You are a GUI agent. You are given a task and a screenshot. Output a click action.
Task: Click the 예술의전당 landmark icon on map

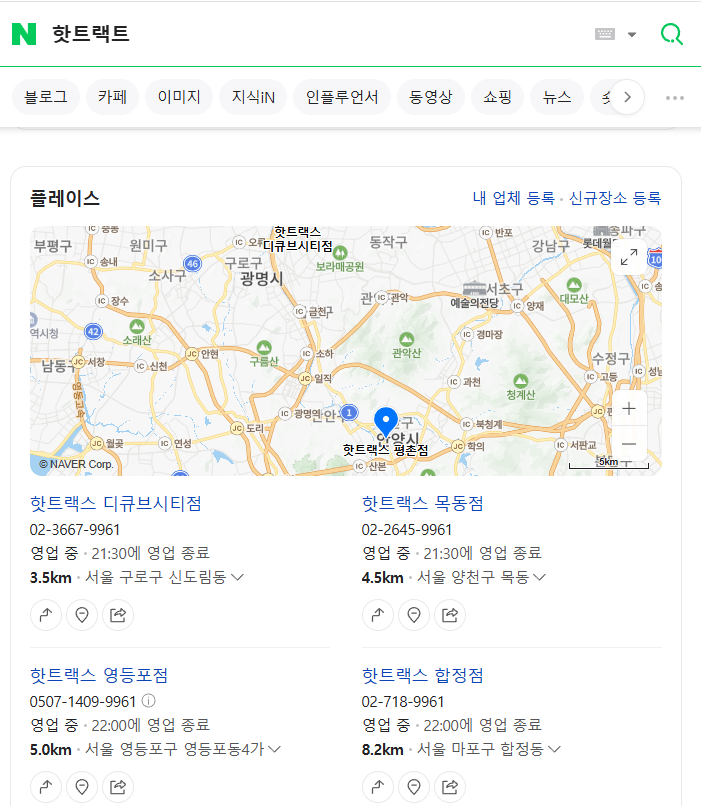point(474,288)
